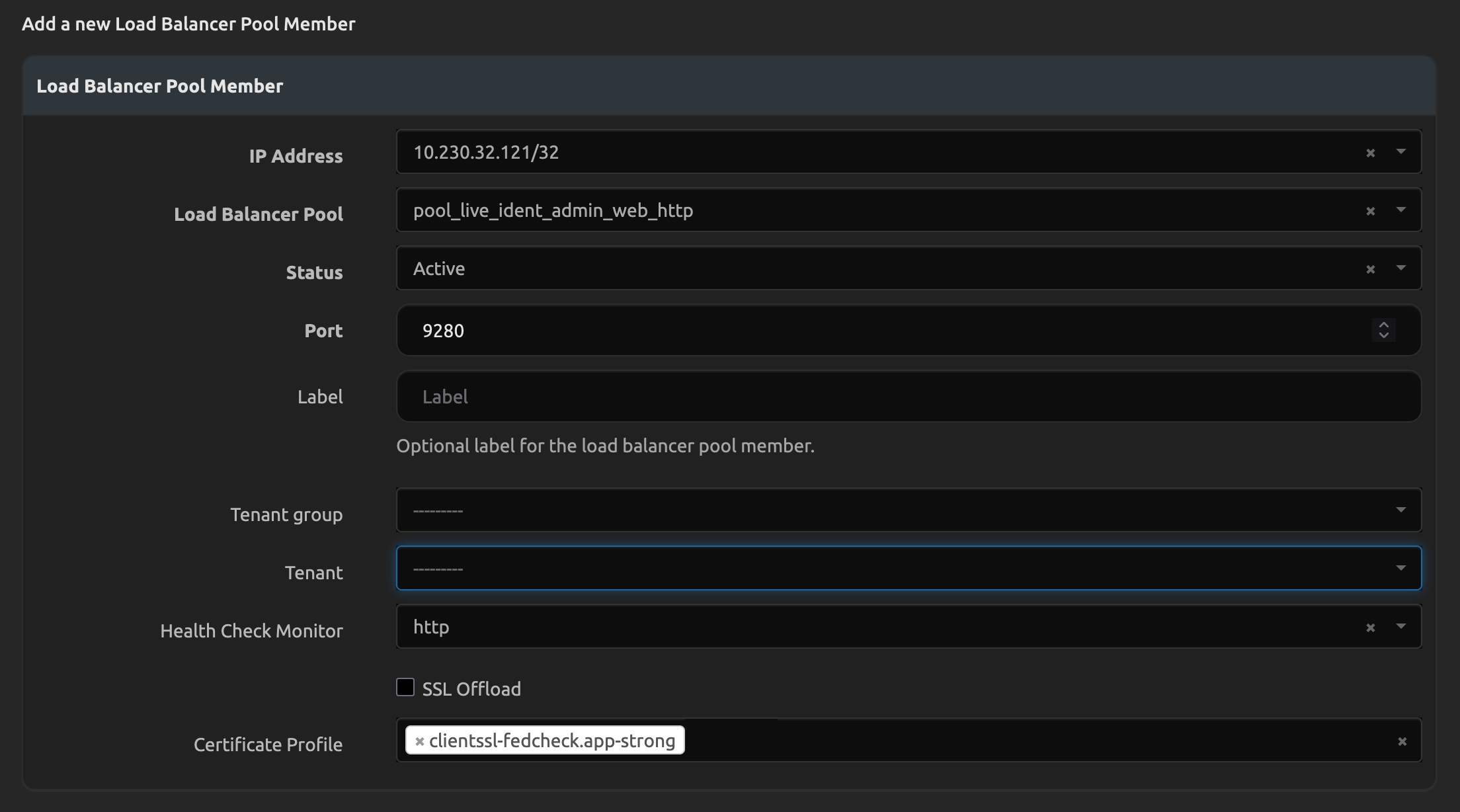Screen dimensions: 1460x812
Task: Expand the Tenant group dropdown
Action: 1400,510
